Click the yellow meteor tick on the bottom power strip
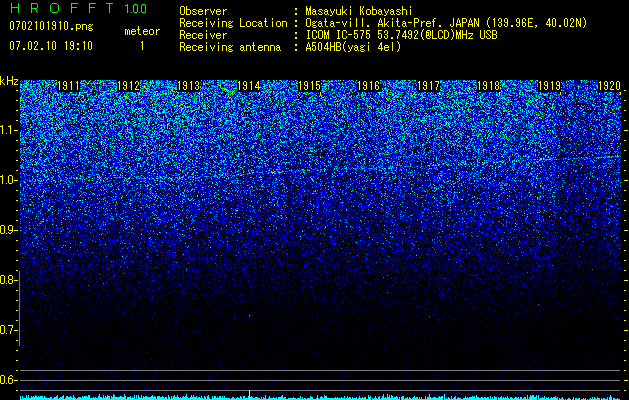This screenshot has height=400, width=629. (249, 395)
